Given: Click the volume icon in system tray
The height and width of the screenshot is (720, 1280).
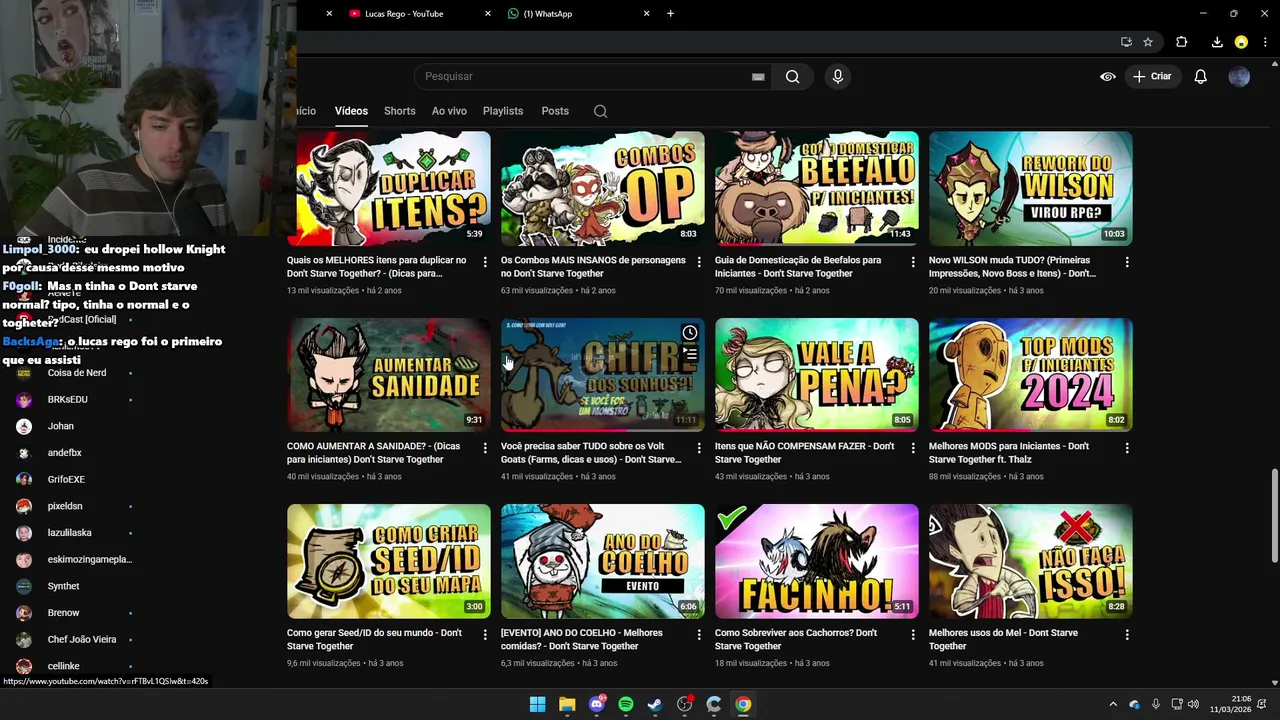Looking at the screenshot, I should click(x=1193, y=704).
